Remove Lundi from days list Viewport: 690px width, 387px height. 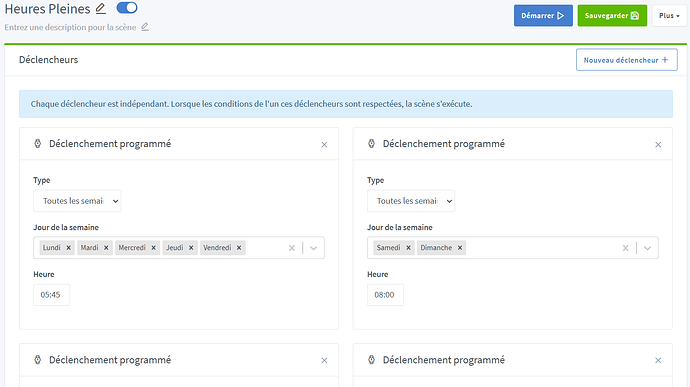tap(69, 248)
